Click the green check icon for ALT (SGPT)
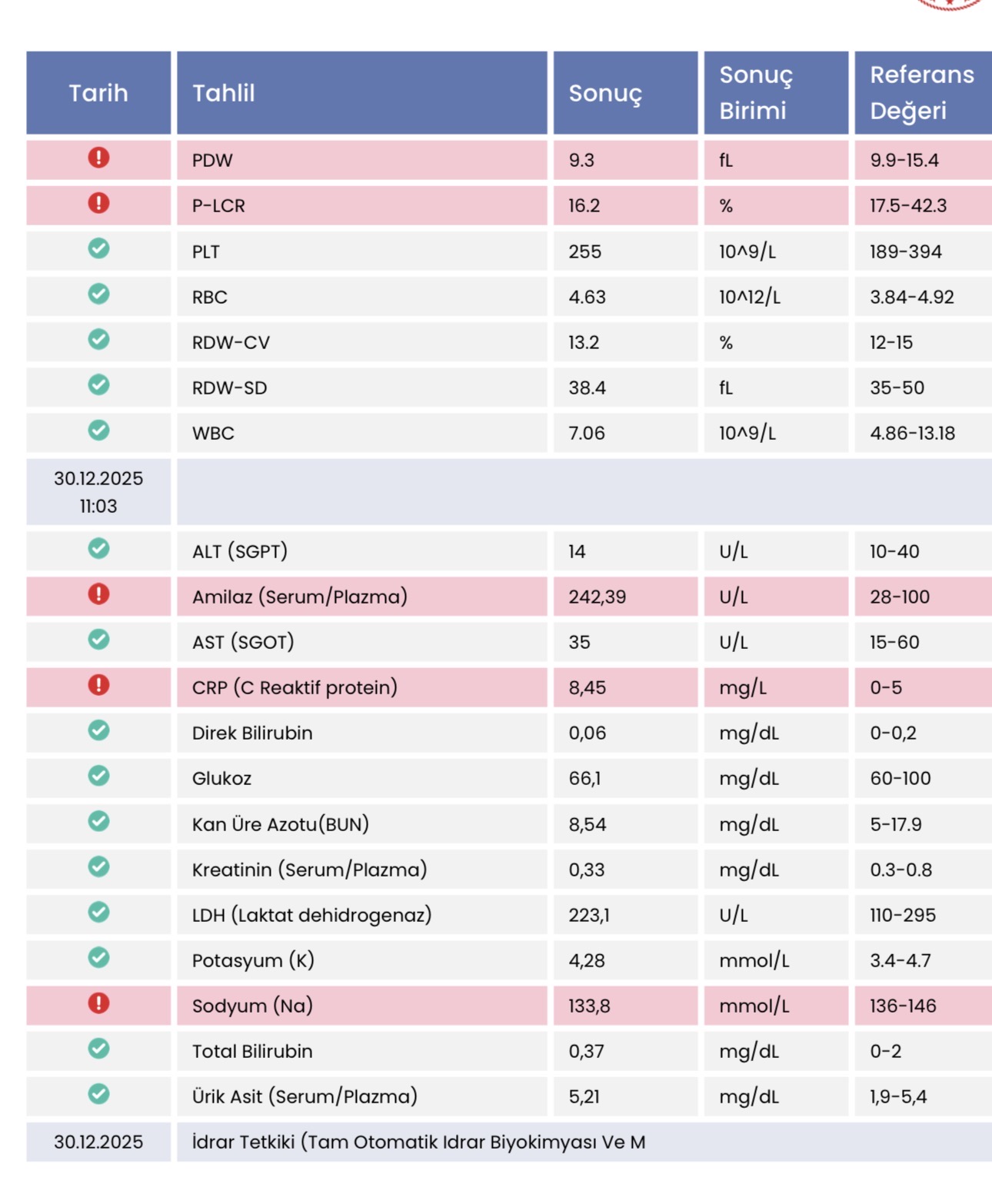The image size is (992, 1204). (98, 549)
